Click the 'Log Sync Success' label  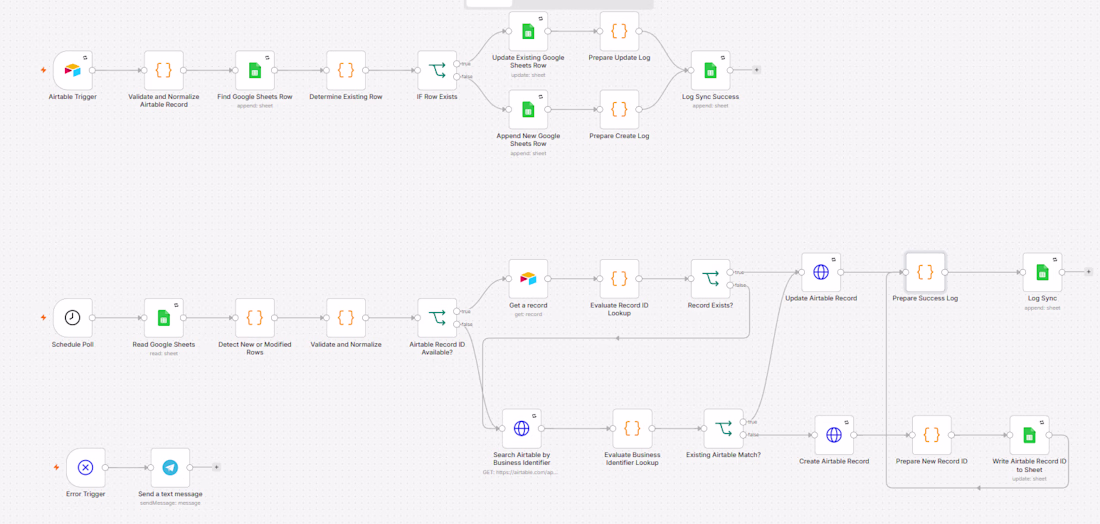(711, 97)
